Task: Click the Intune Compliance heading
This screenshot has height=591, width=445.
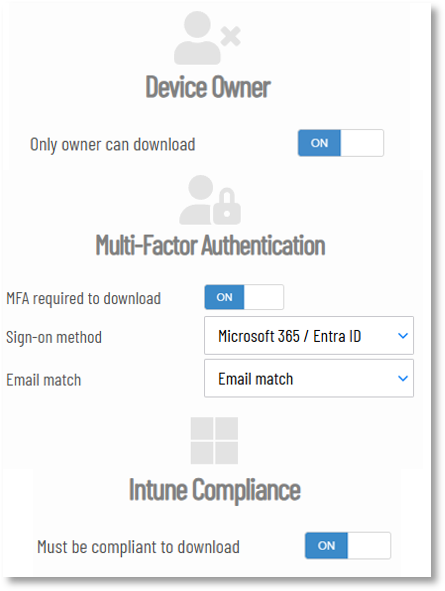Action: (x=214, y=489)
